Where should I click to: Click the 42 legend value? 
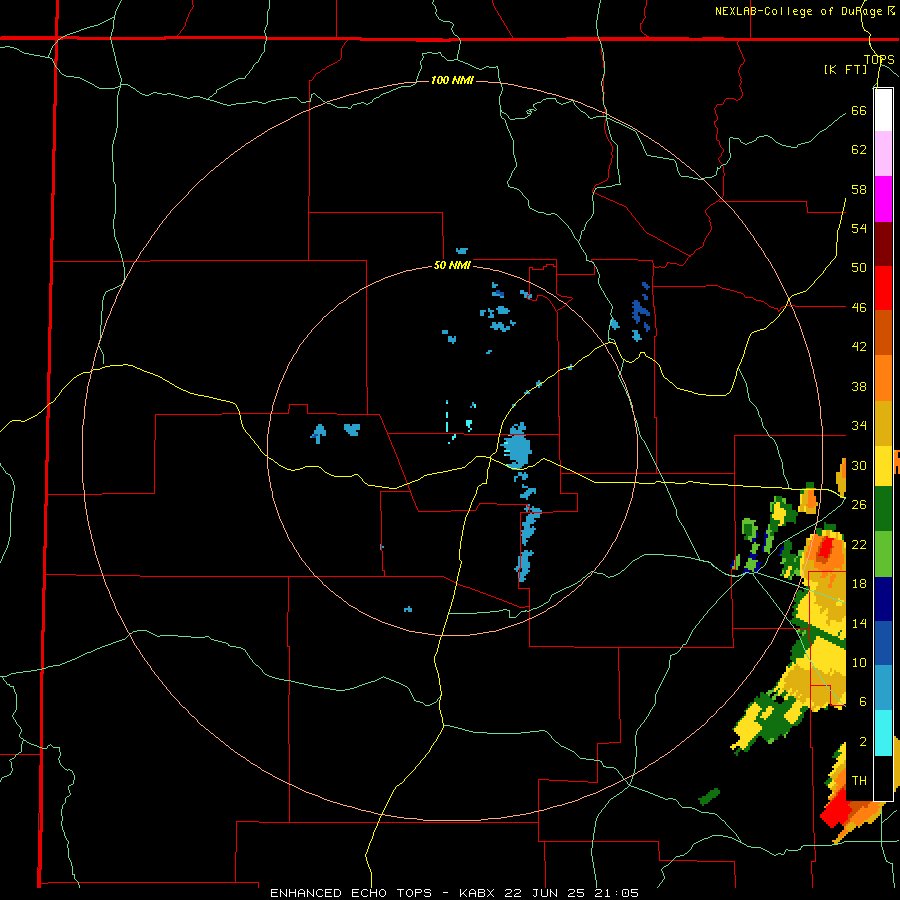(x=859, y=347)
